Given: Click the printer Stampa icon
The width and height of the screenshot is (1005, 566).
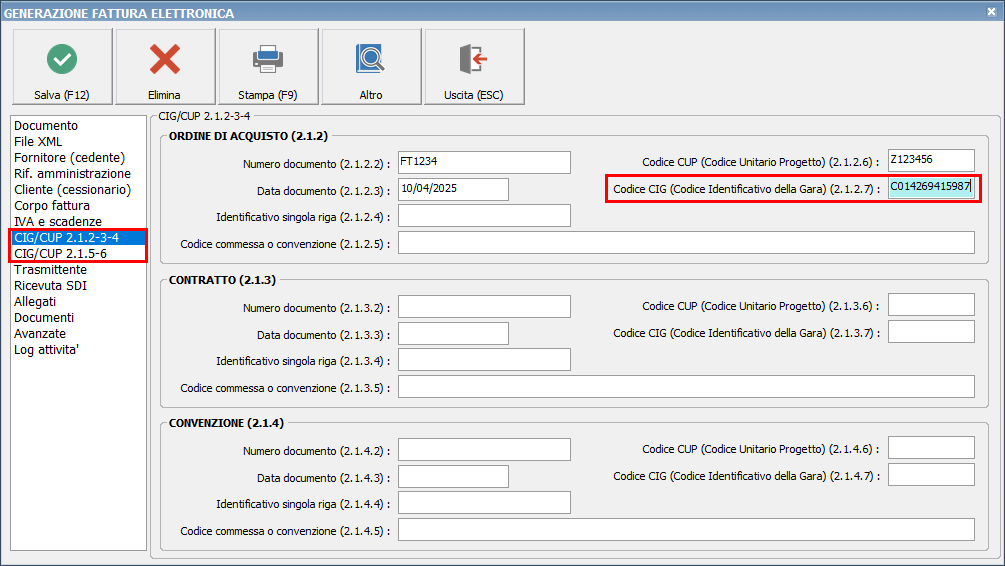Looking at the screenshot, I should click(x=268, y=59).
